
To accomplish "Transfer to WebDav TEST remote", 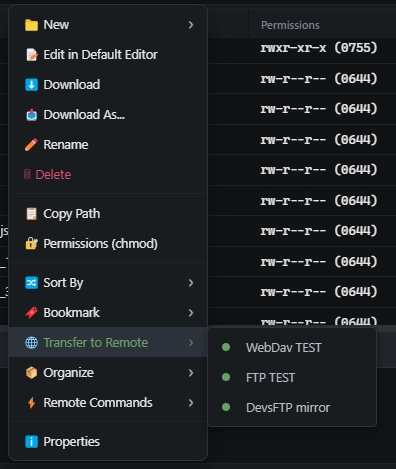I will coord(292,348).
